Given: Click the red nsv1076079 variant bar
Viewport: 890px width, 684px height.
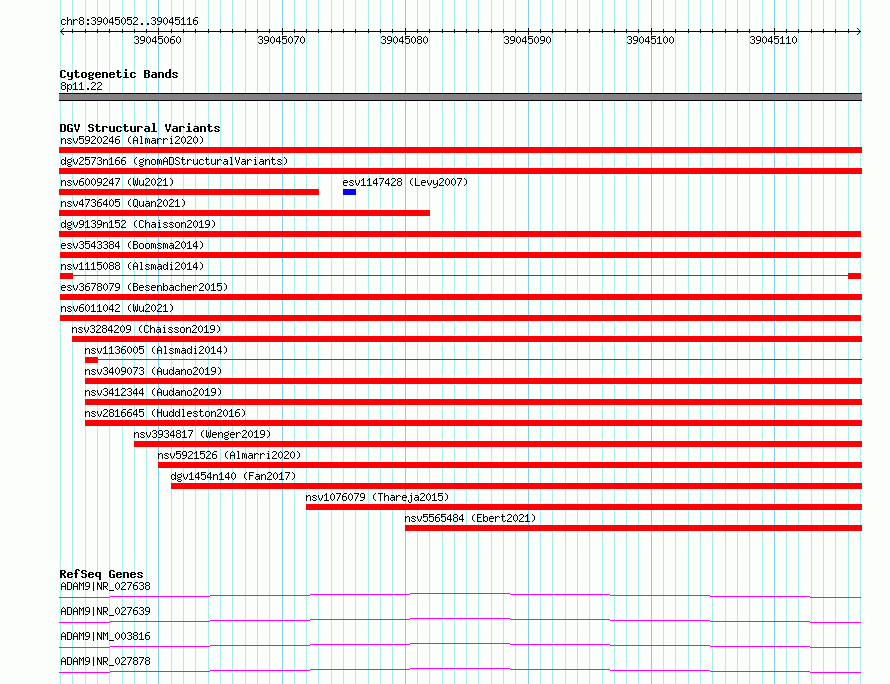Looking at the screenshot, I should pyautogui.click(x=584, y=507).
